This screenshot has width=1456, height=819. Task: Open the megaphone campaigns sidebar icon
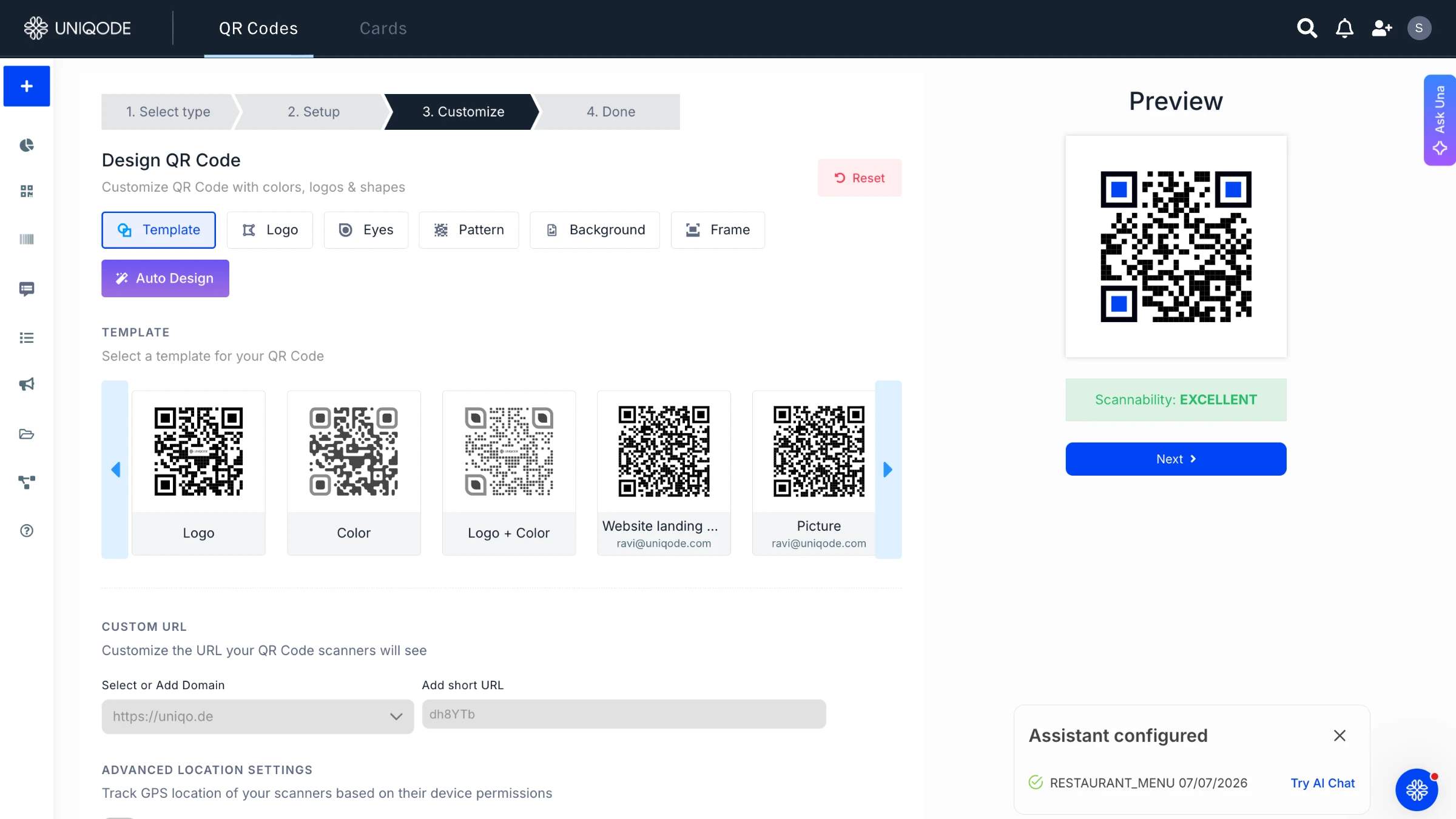click(27, 385)
